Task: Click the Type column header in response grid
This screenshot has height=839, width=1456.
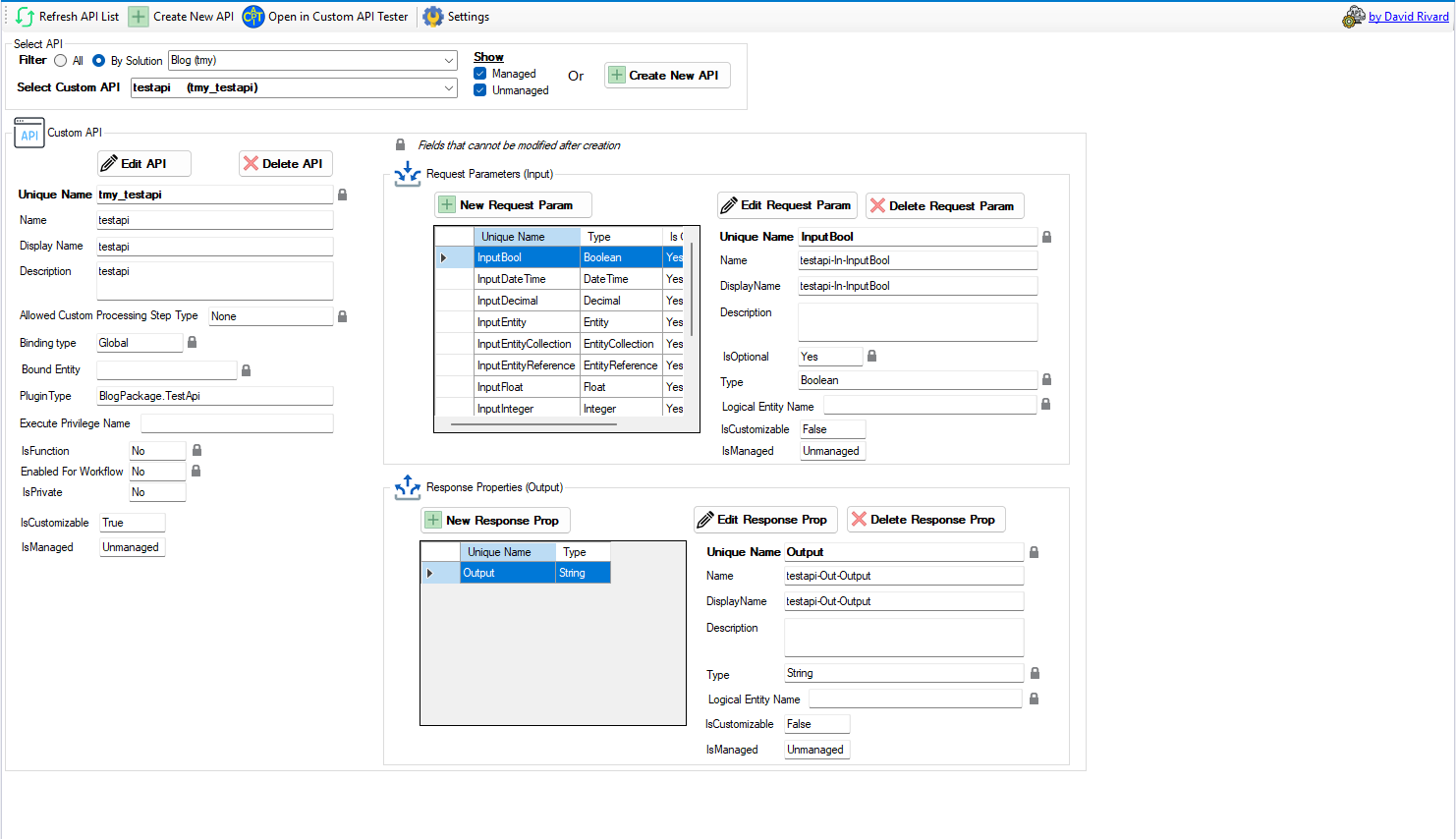Action: (584, 552)
